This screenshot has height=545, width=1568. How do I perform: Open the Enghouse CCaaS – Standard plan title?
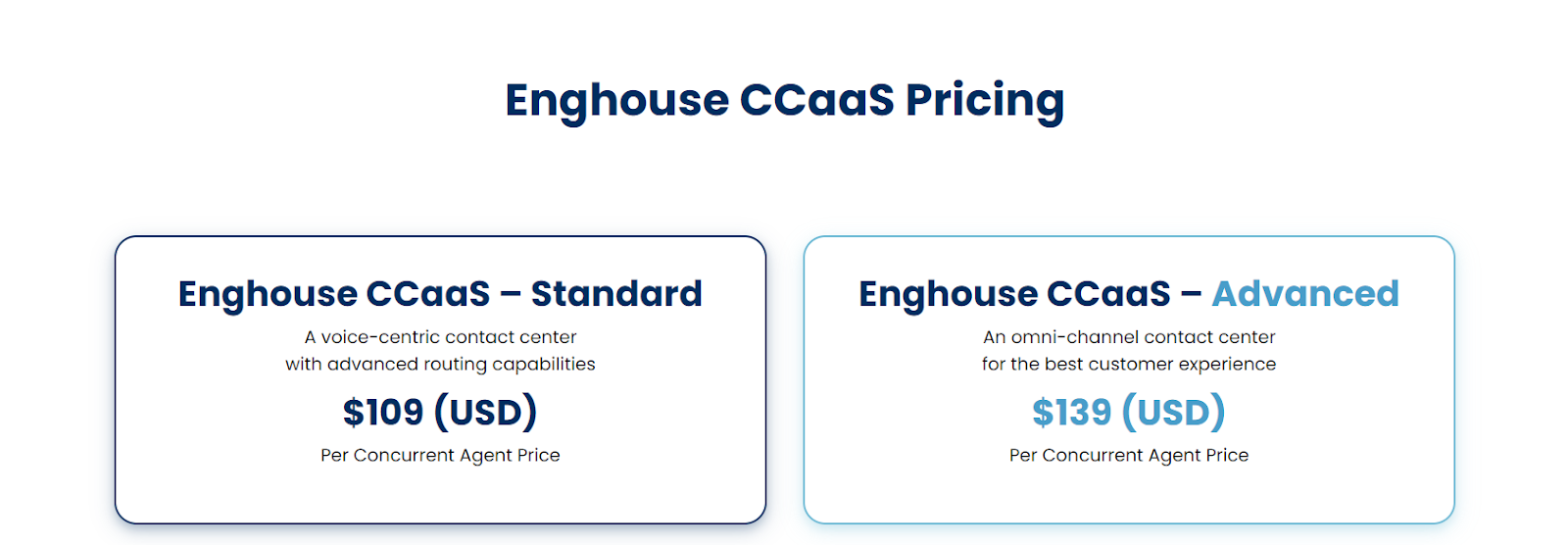coord(440,294)
